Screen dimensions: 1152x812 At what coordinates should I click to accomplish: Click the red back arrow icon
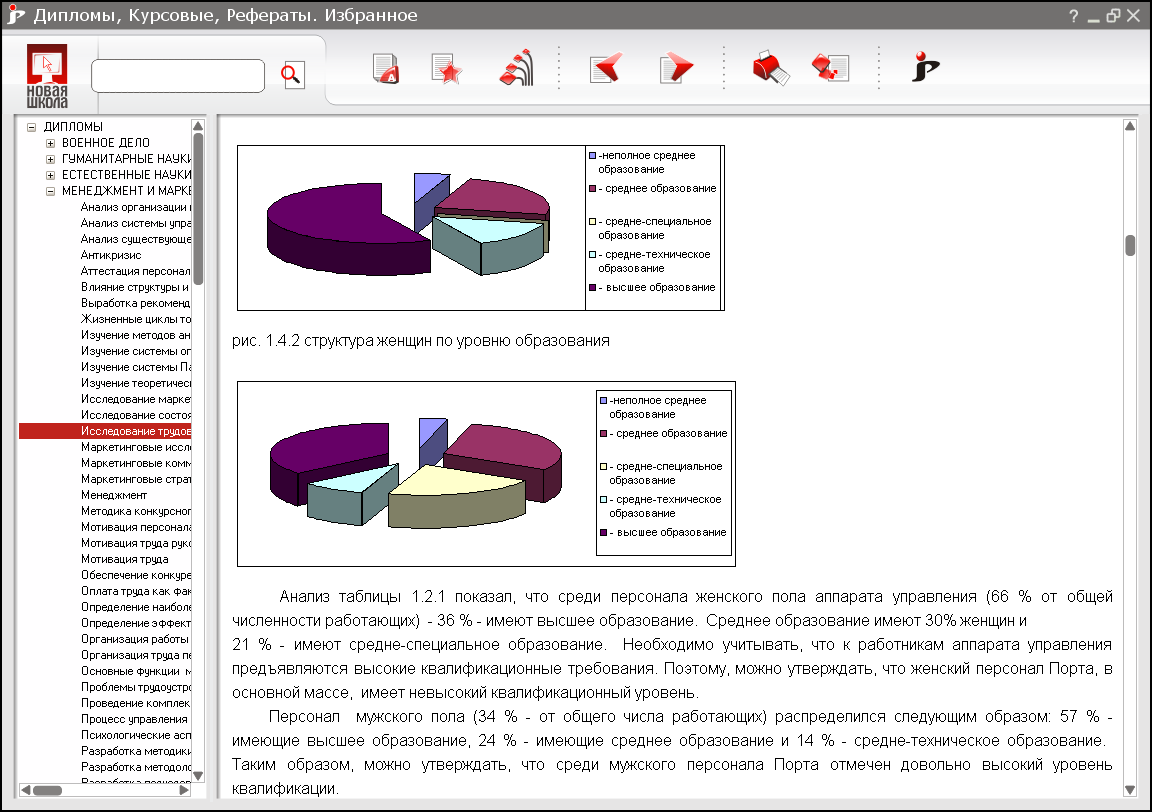pyautogui.click(x=605, y=68)
